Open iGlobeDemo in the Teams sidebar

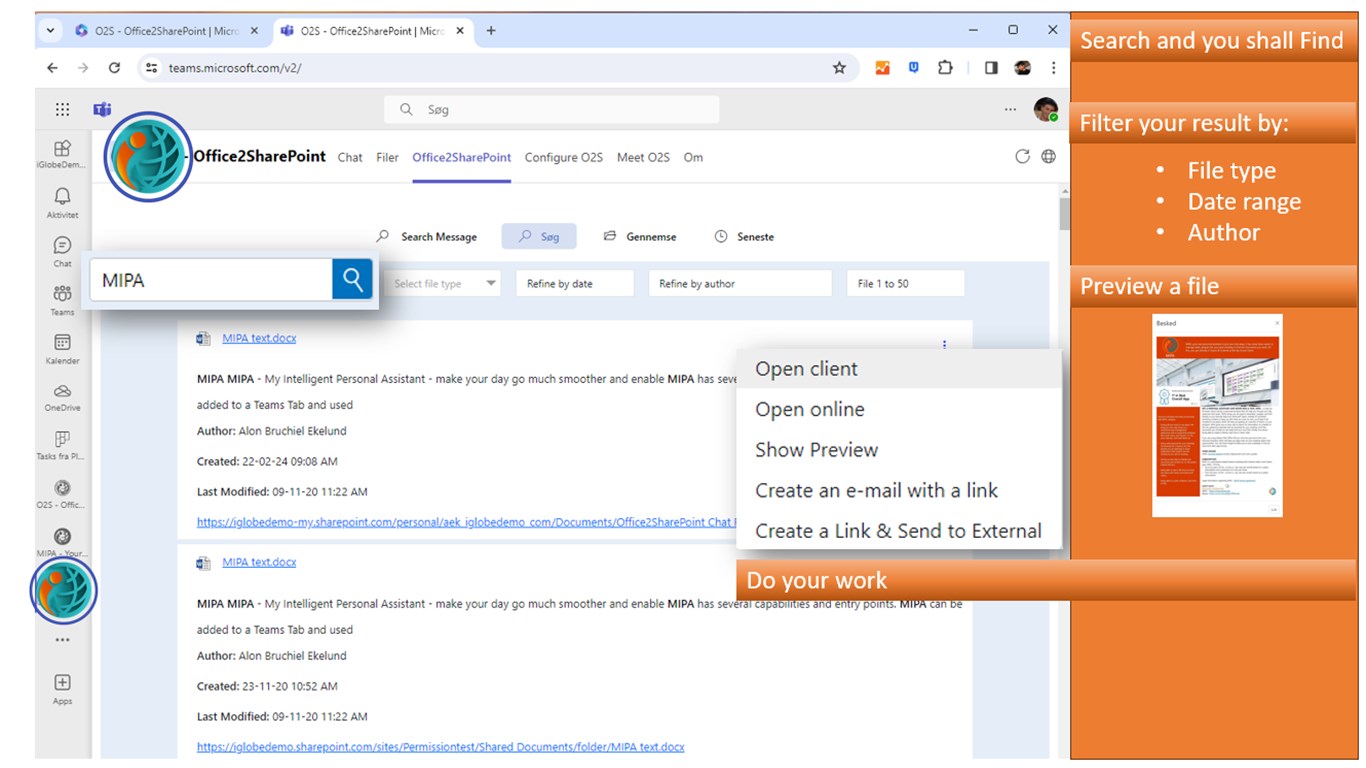[62, 154]
